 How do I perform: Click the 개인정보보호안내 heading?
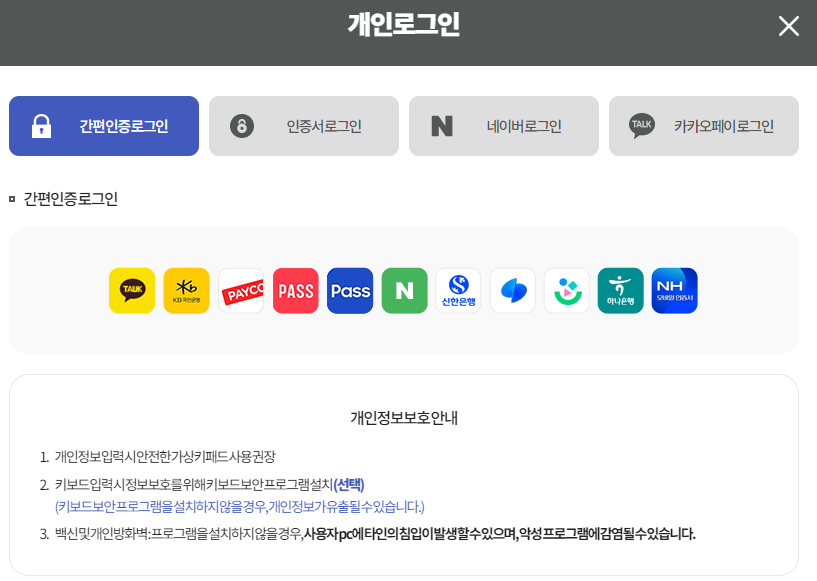click(404, 418)
